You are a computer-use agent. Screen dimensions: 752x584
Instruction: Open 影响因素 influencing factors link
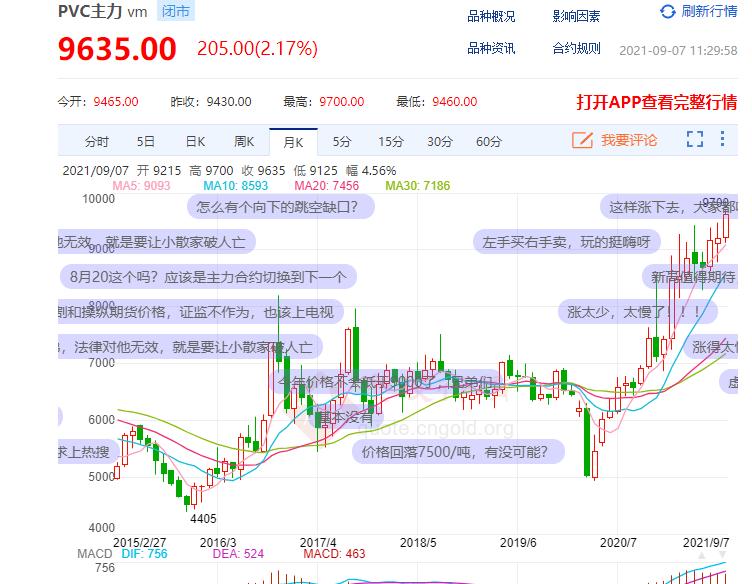(576, 17)
